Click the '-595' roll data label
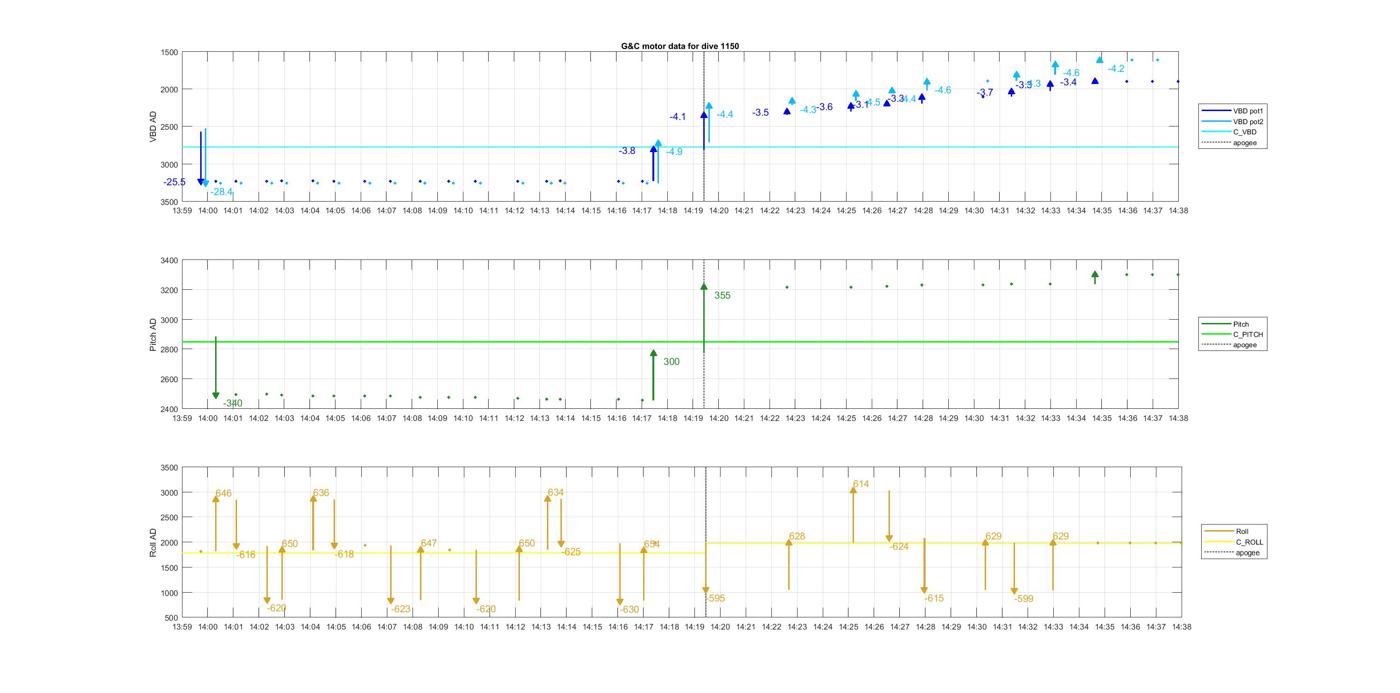The image size is (1400, 693). 715,599
